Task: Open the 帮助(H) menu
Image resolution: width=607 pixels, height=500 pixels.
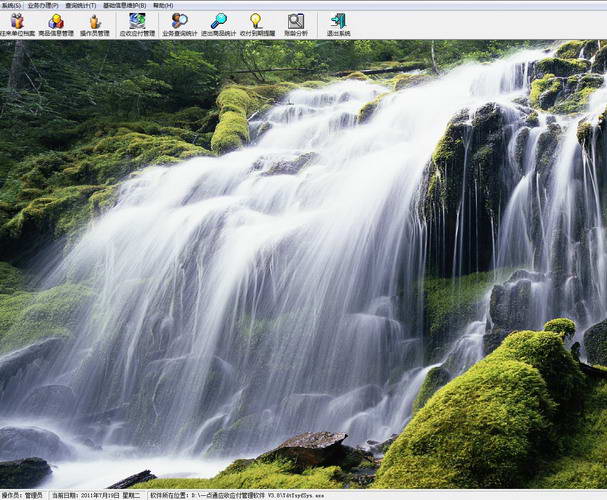Action: (162, 5)
